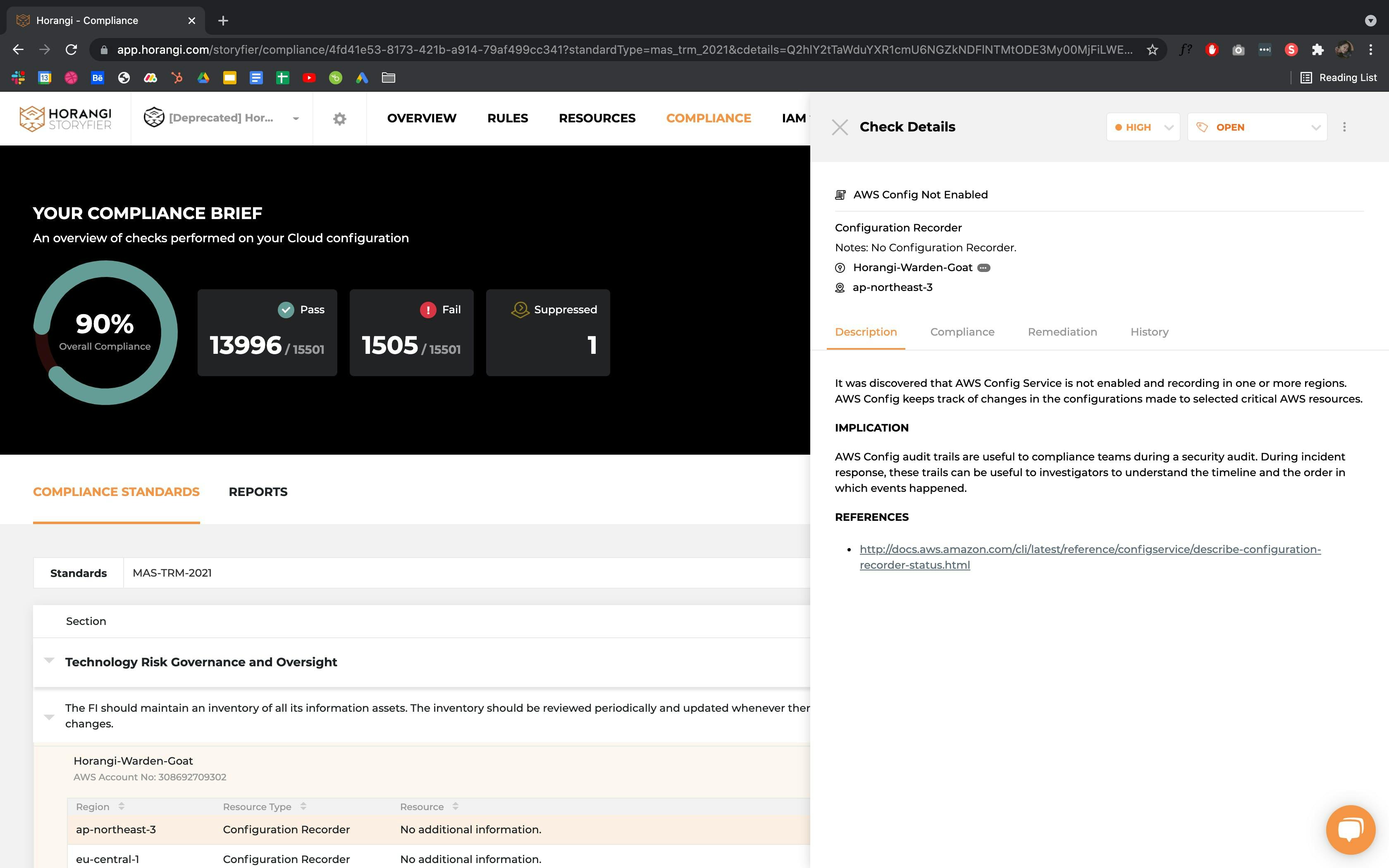Open the Behance bookmark
The image size is (1389, 868).
(98, 78)
